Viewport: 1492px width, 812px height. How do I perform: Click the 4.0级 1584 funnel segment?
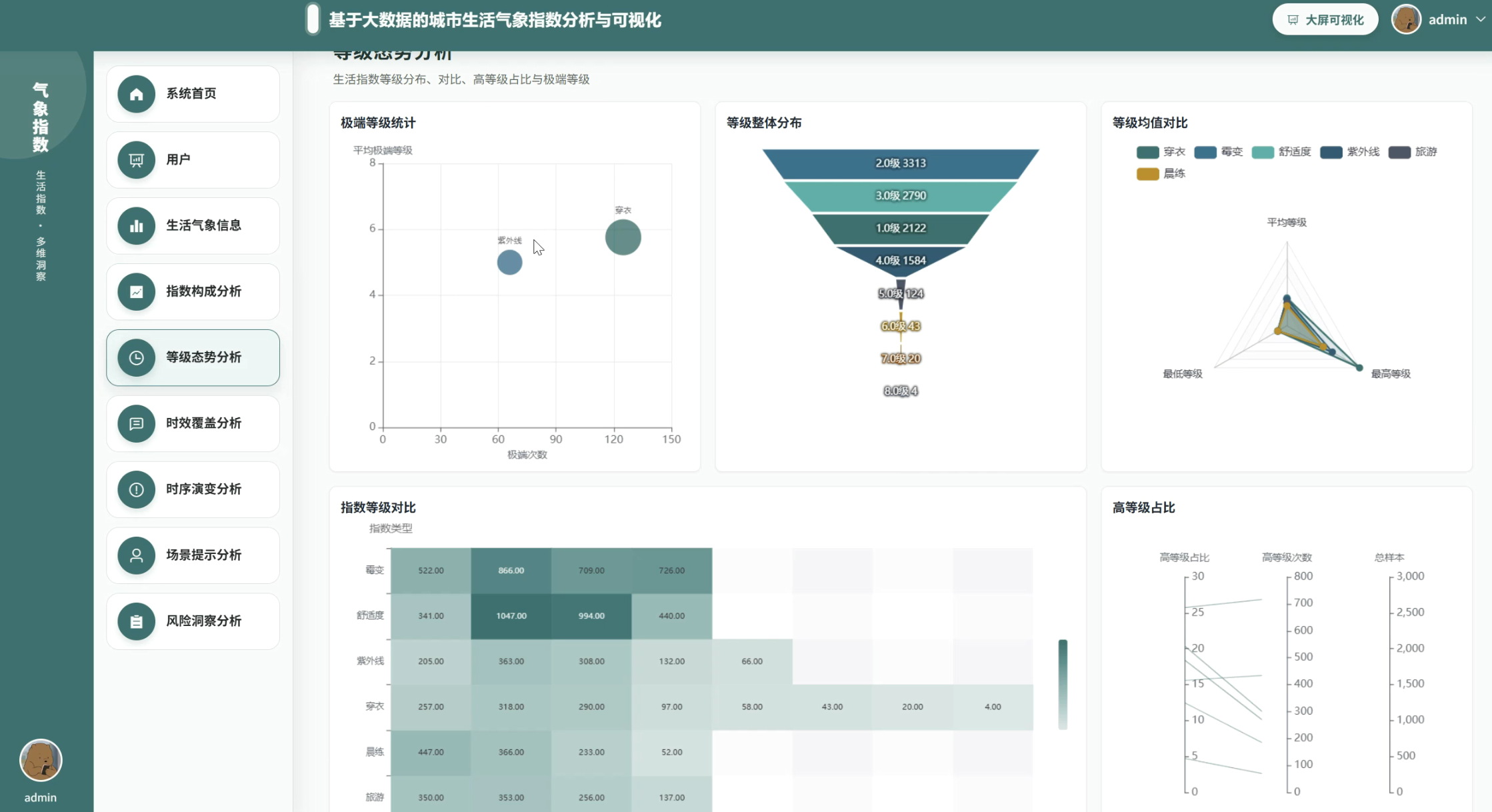tap(901, 261)
